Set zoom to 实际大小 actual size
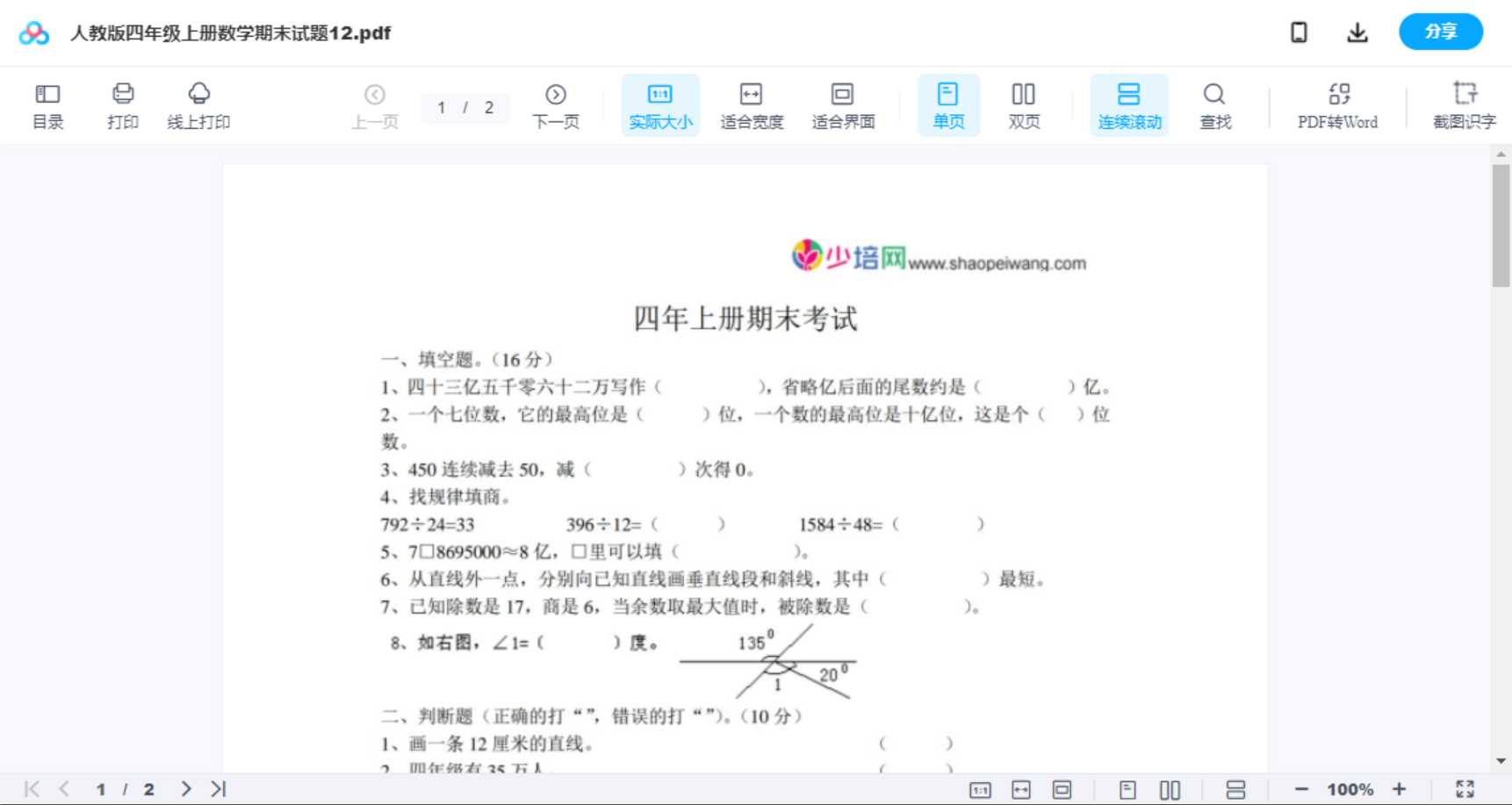This screenshot has height=805, width=1512. click(660, 104)
